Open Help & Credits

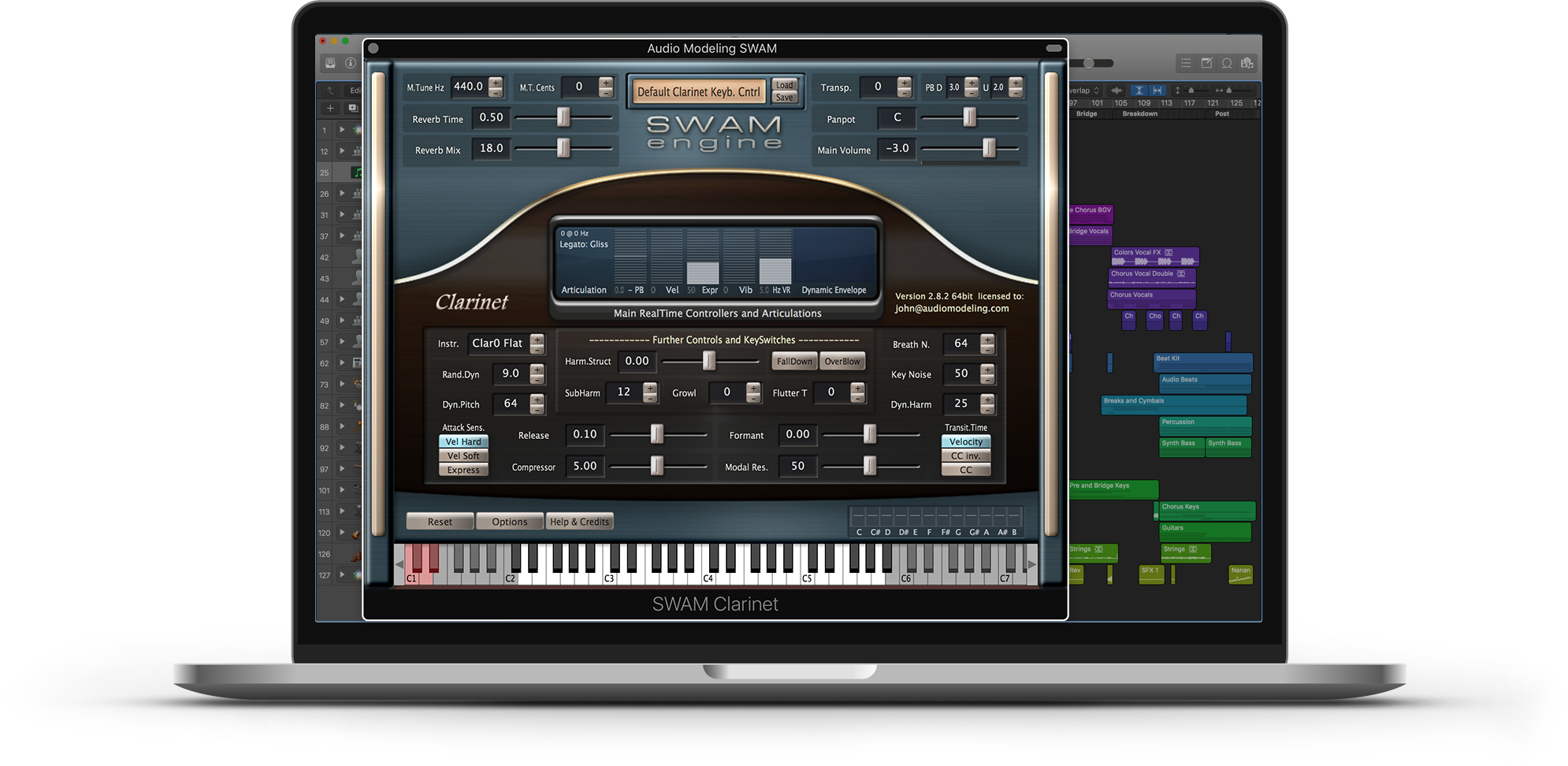[x=579, y=522]
